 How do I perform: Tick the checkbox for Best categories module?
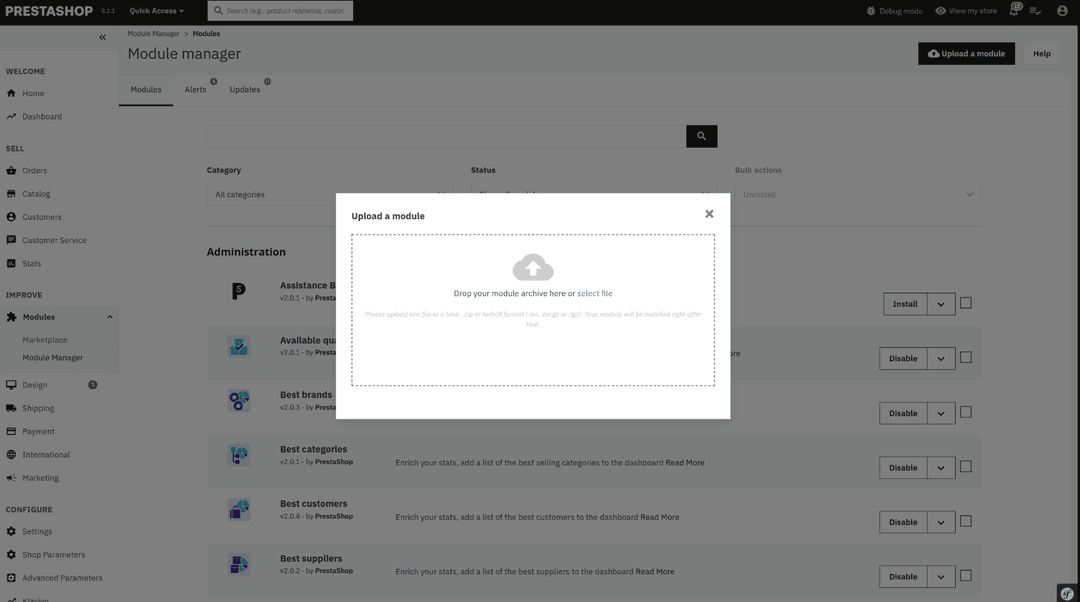click(x=966, y=466)
